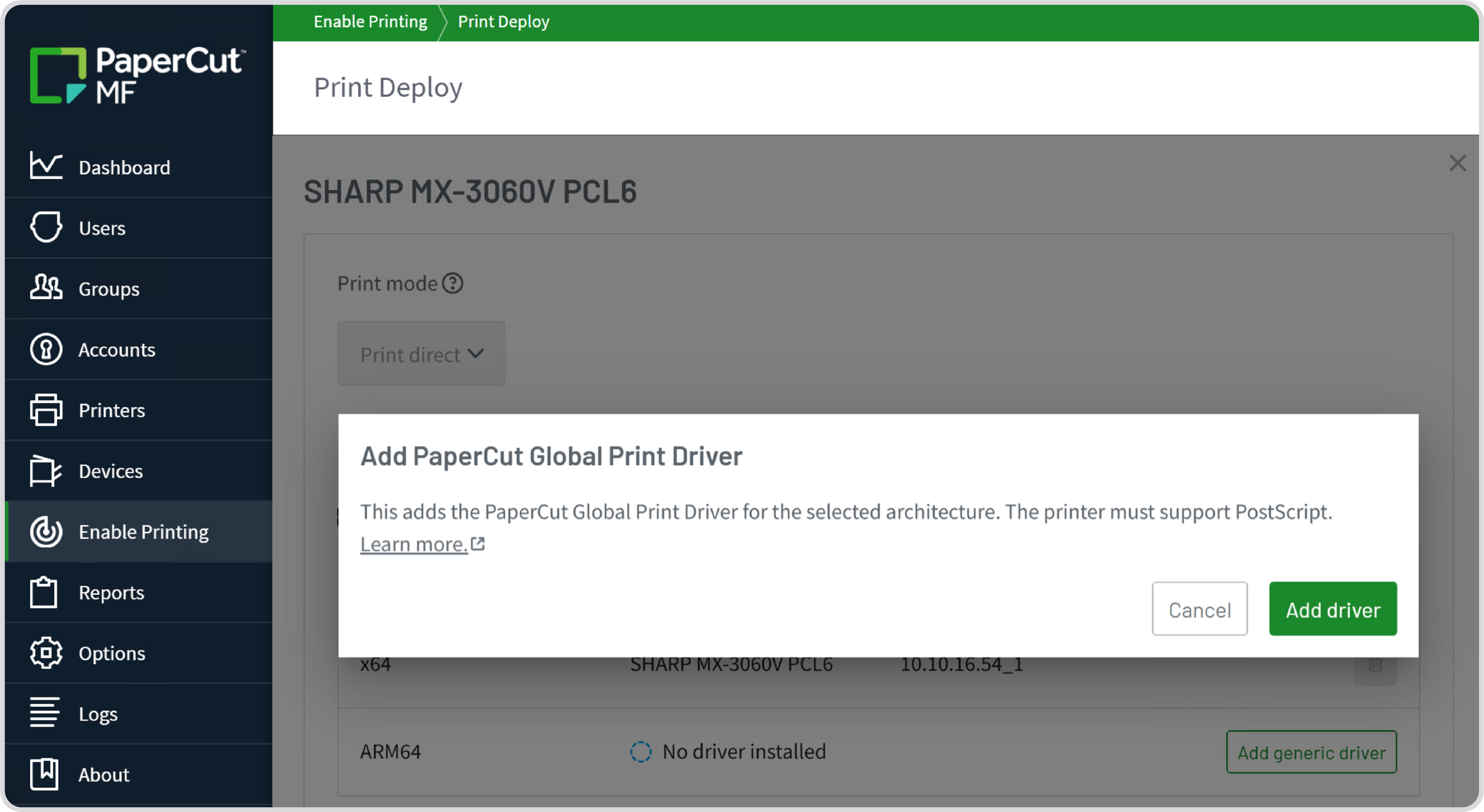Select Enable Printing in sidebar
Screen dimensions: 1484x812
click(x=138, y=532)
